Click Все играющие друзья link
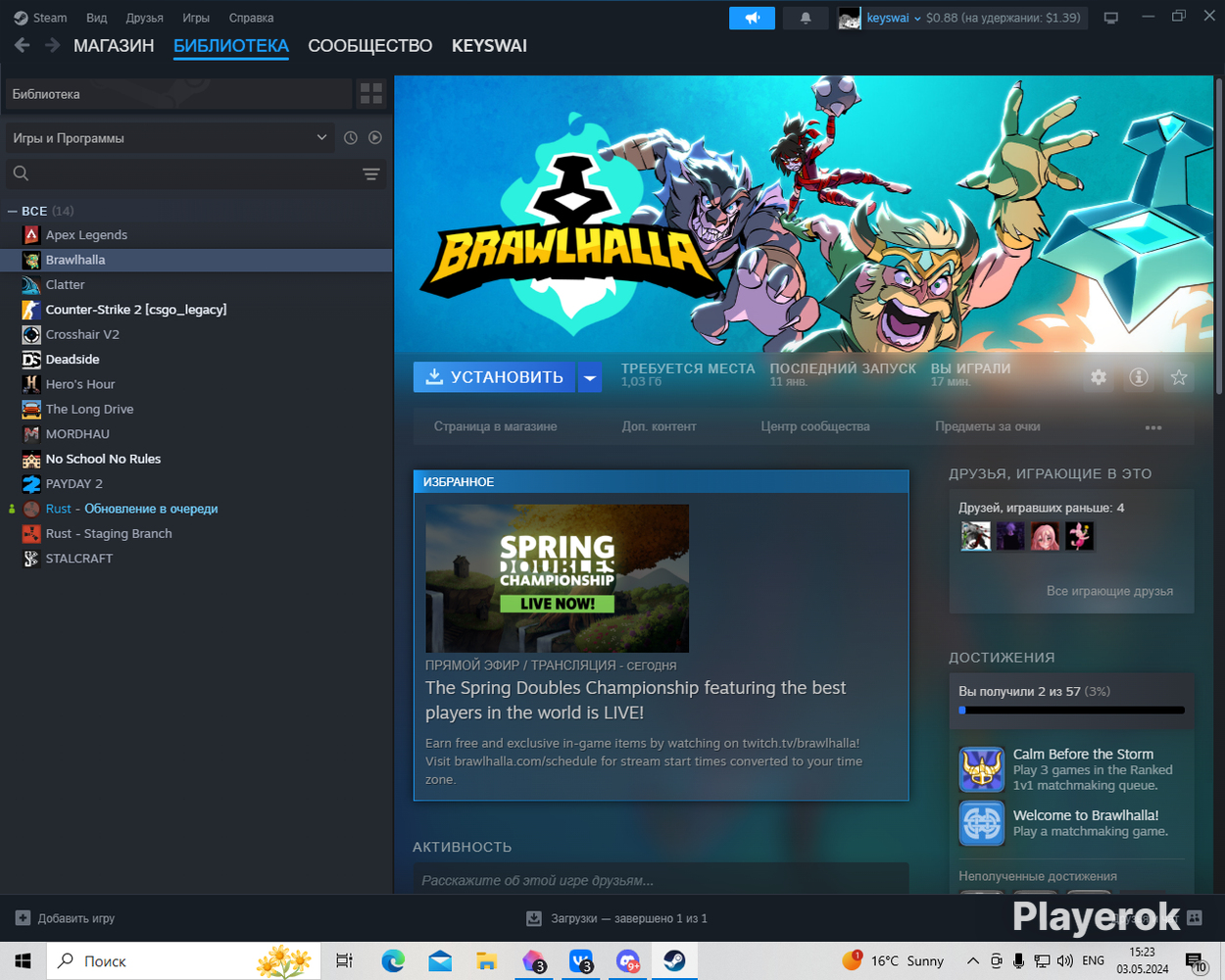Viewport: 1225px width, 980px height. point(1109,591)
